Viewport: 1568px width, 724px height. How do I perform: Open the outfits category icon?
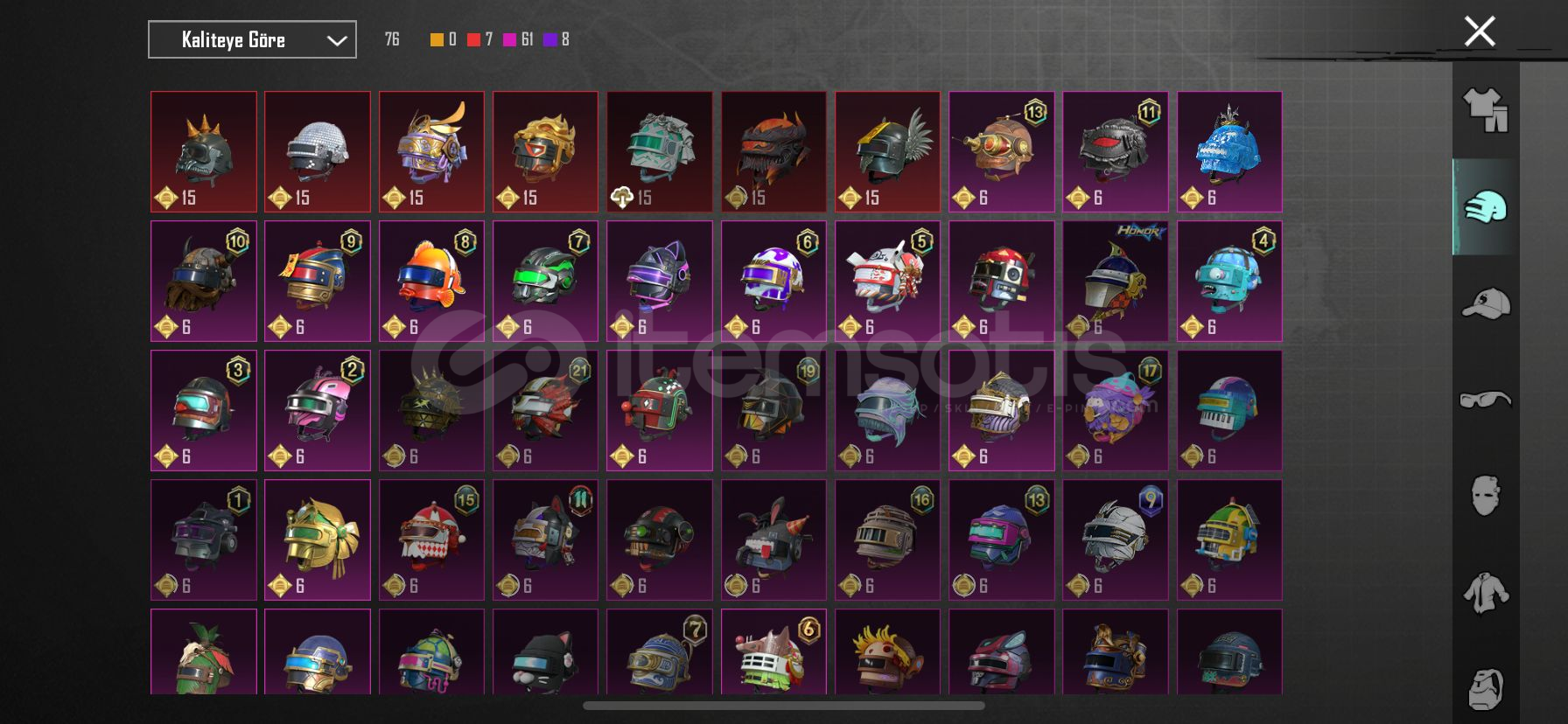(1486, 110)
